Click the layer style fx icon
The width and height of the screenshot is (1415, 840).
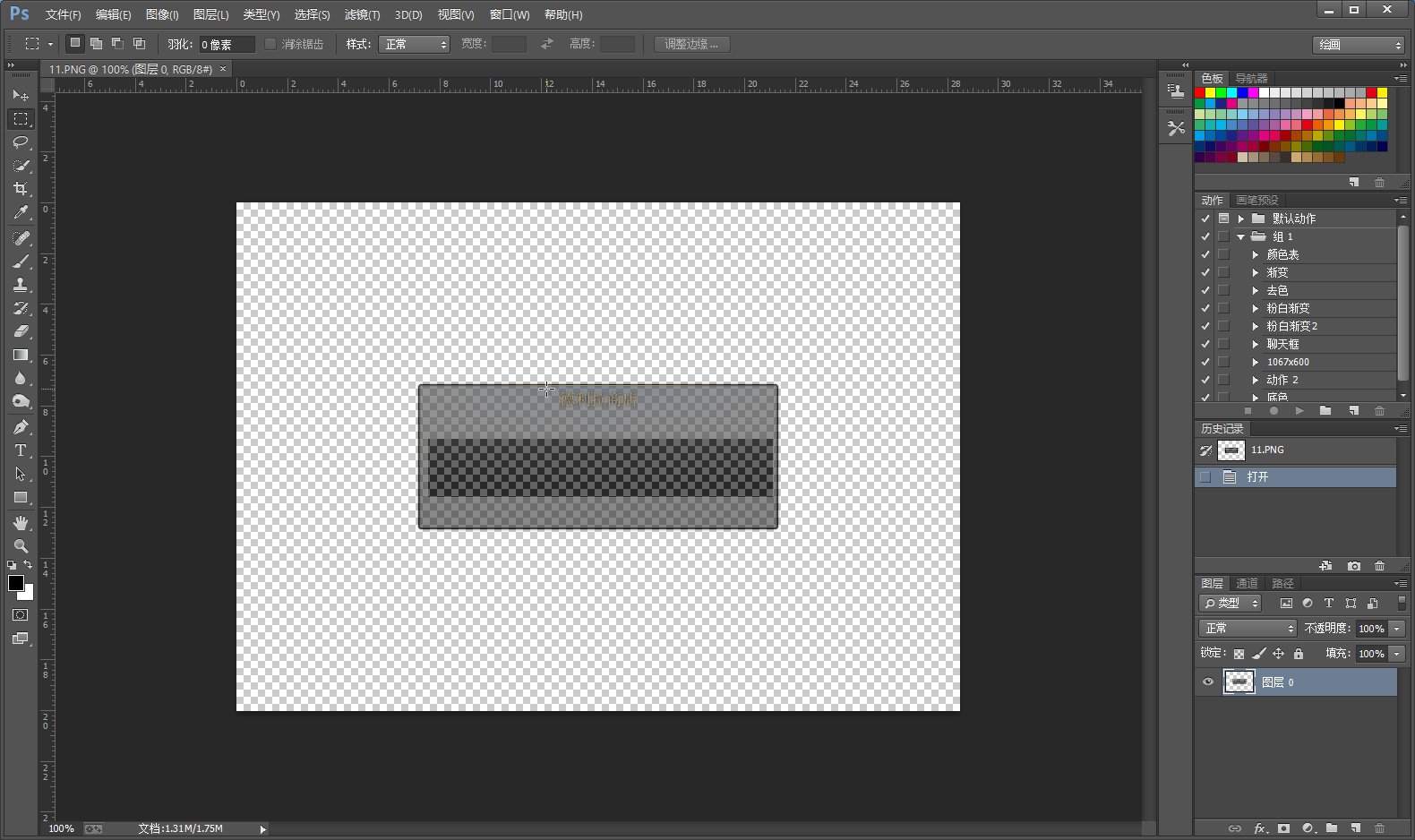coord(1259,828)
